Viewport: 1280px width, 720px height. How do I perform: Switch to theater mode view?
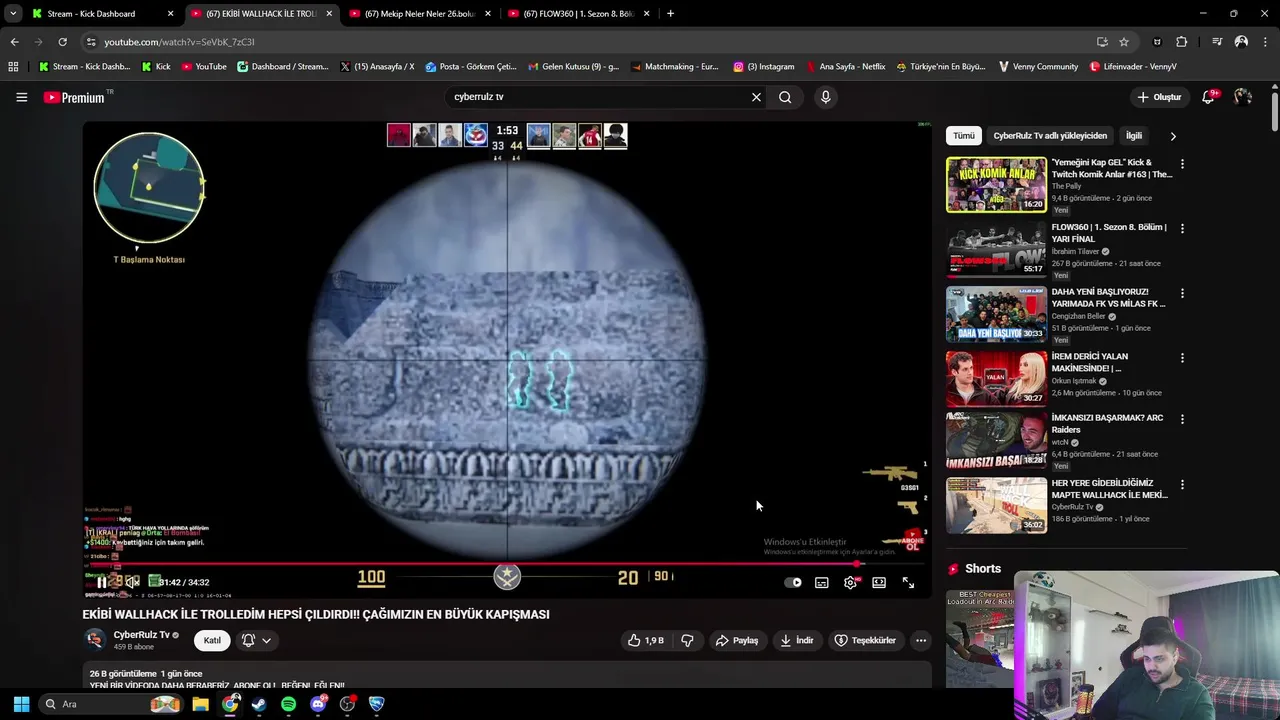click(x=879, y=582)
